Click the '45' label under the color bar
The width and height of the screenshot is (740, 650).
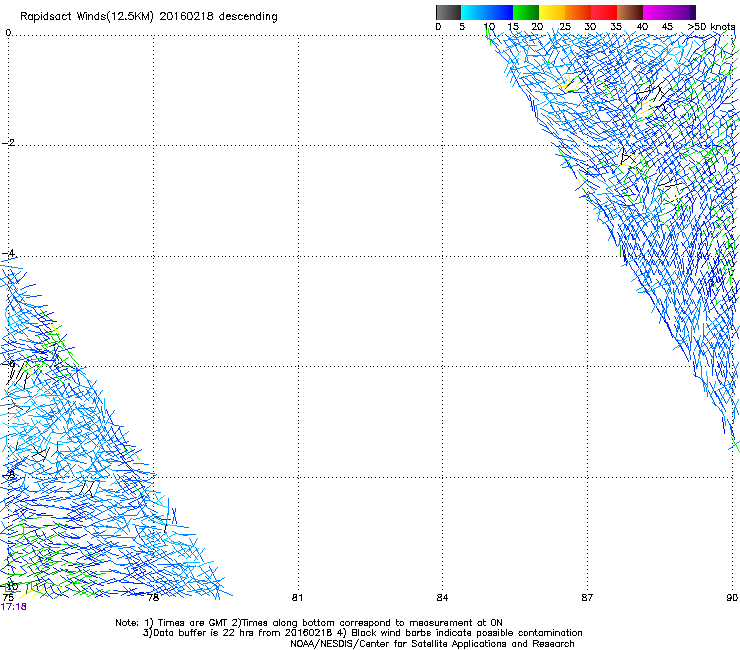(x=667, y=27)
